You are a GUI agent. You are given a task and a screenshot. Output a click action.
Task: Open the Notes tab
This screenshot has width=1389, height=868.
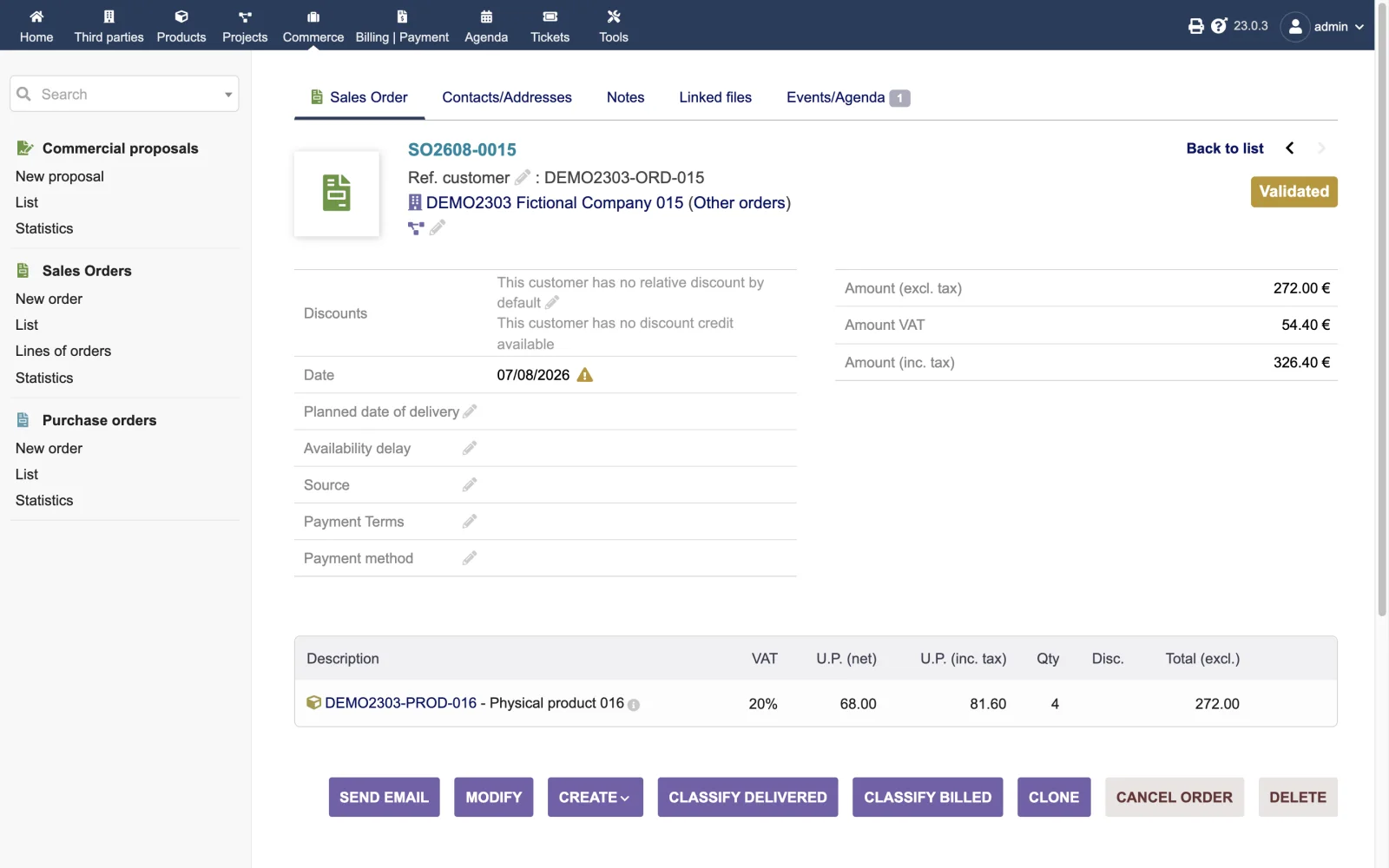pyautogui.click(x=625, y=97)
